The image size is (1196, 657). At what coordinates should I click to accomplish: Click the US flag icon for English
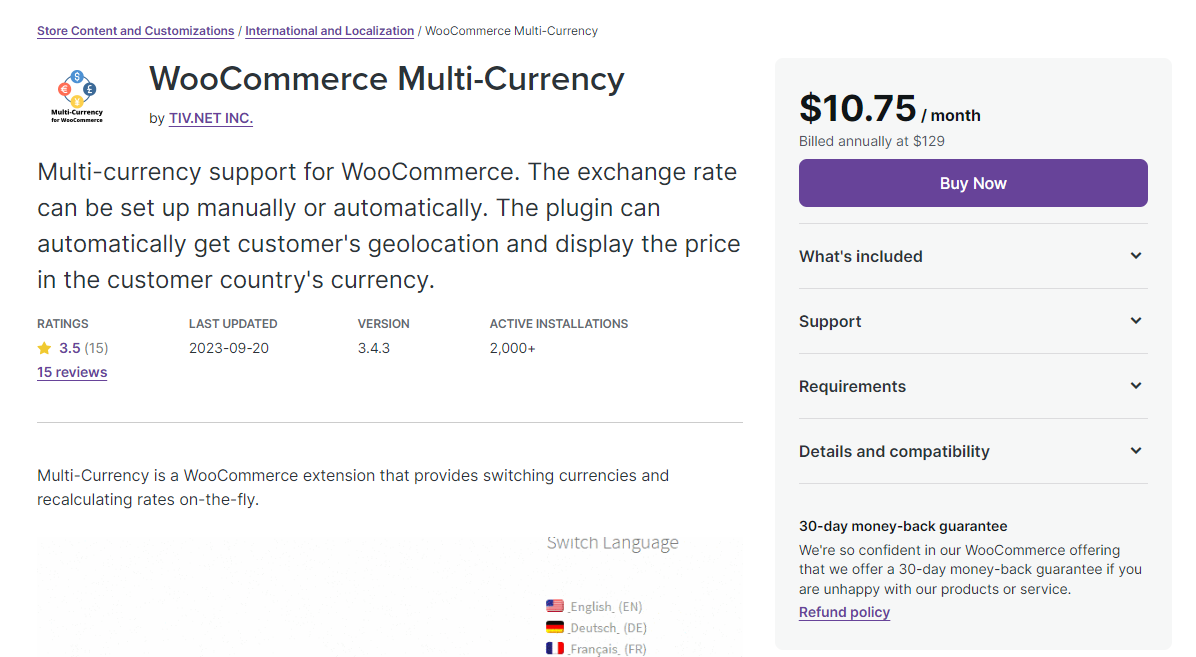tap(555, 606)
